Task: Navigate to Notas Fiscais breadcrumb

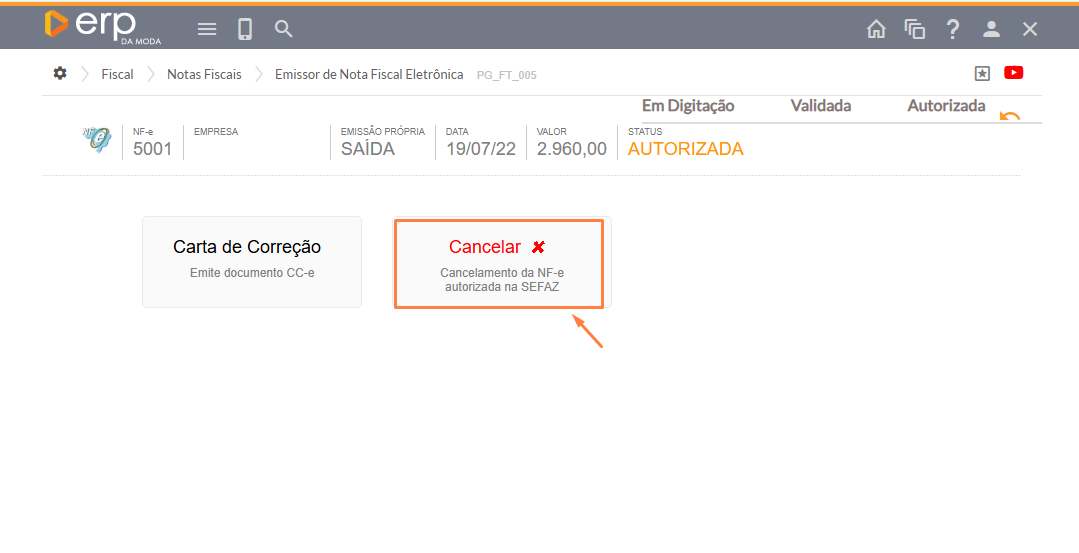Action: coord(204,74)
